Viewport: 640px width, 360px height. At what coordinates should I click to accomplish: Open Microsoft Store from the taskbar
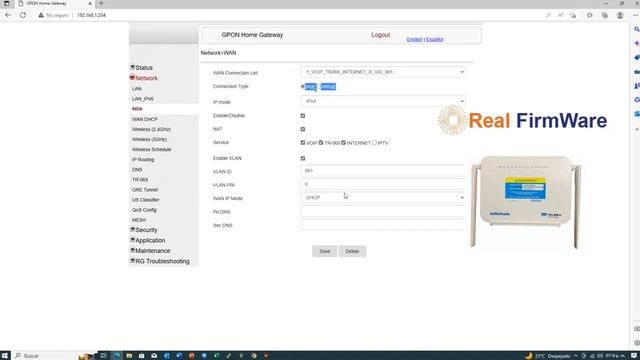pos(141,356)
